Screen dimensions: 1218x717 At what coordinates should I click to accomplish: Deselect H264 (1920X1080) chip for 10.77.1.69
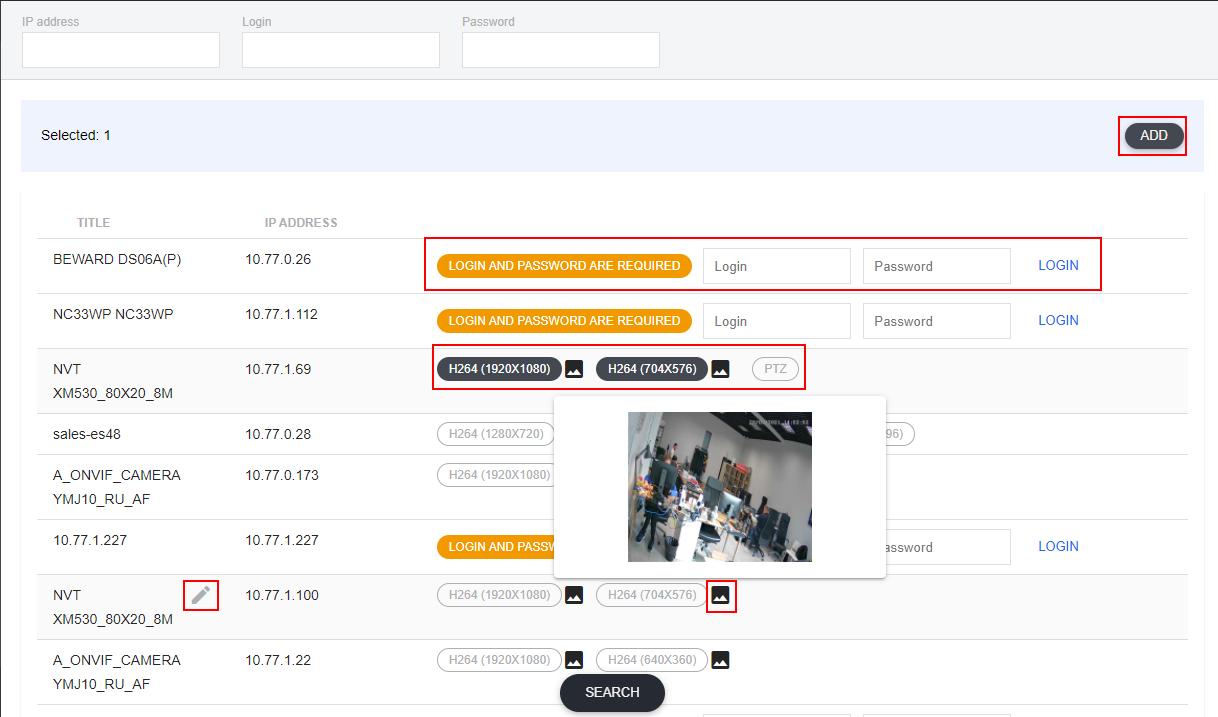[499, 369]
